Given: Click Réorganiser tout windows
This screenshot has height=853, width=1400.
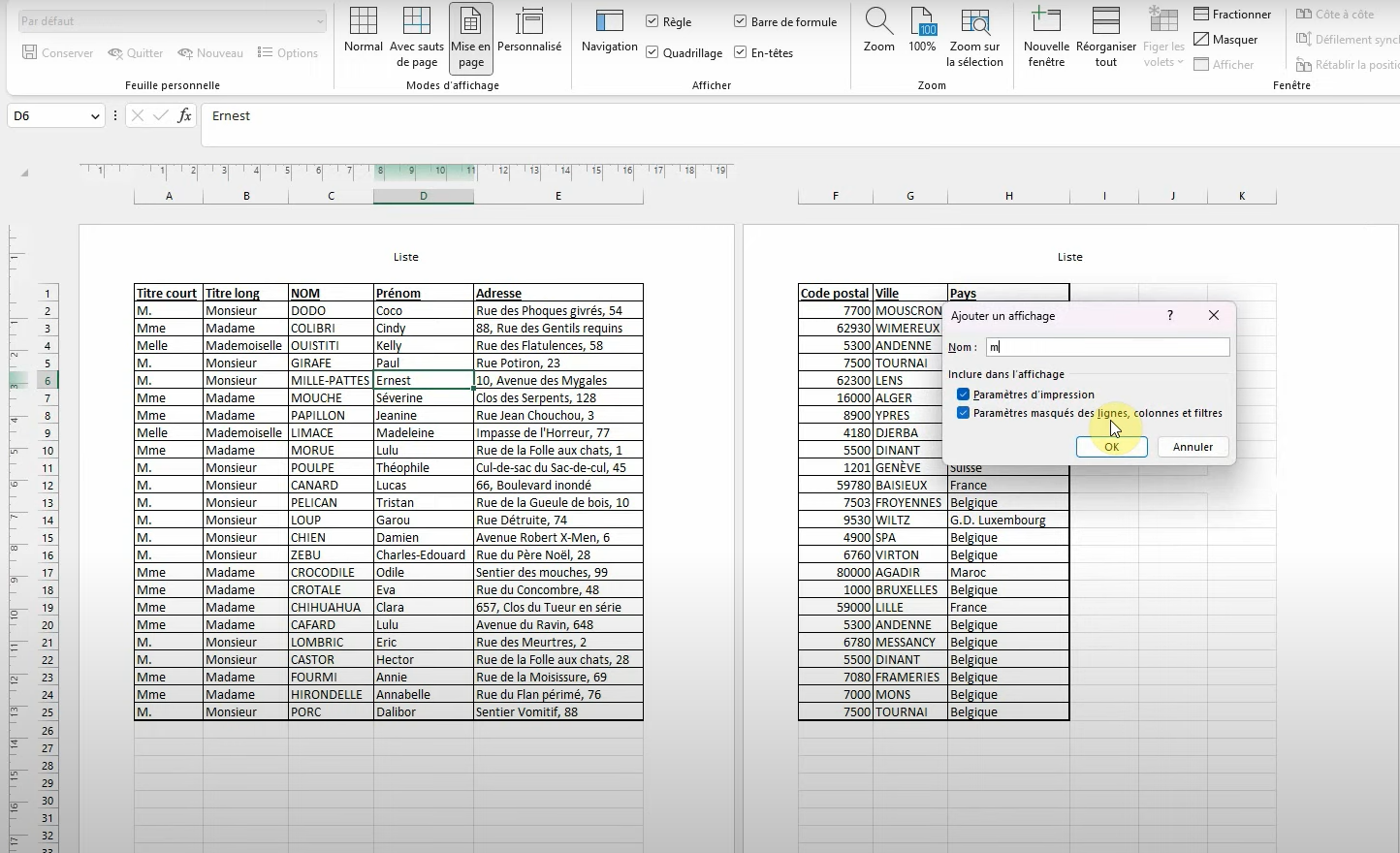Looking at the screenshot, I should 1106,38.
